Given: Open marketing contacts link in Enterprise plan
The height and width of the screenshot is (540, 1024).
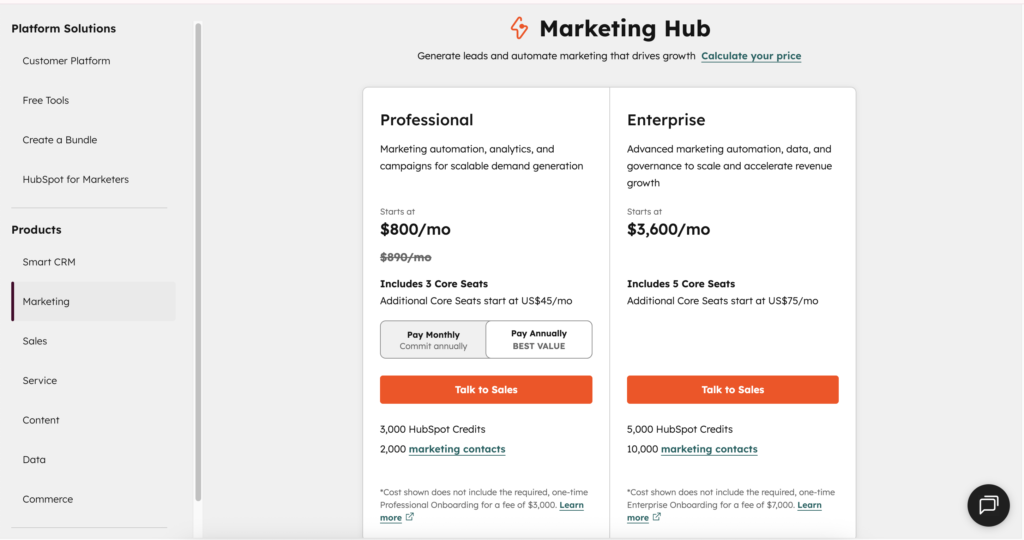Looking at the screenshot, I should pos(709,449).
